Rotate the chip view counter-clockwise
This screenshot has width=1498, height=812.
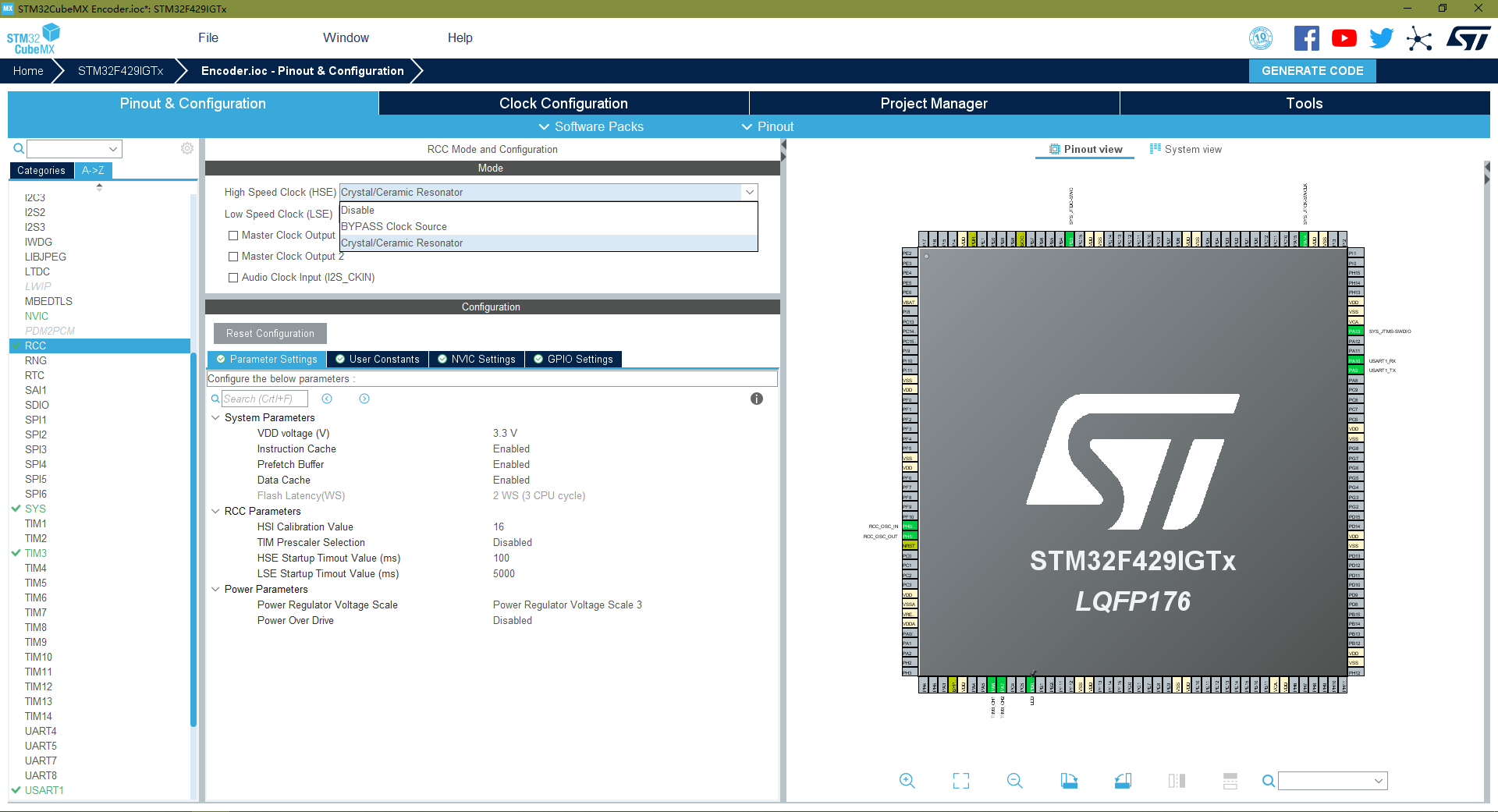pyautogui.click(x=1123, y=780)
